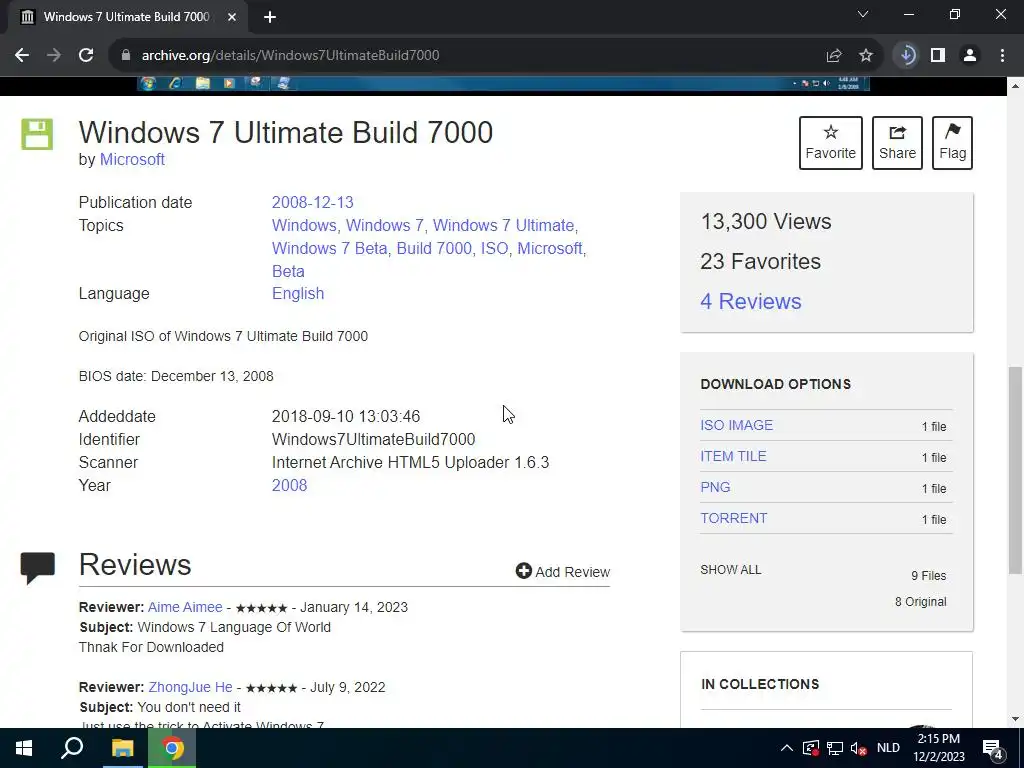Image resolution: width=1024 pixels, height=768 pixels.
Task: Click the Add Review plus link
Action: click(x=562, y=571)
